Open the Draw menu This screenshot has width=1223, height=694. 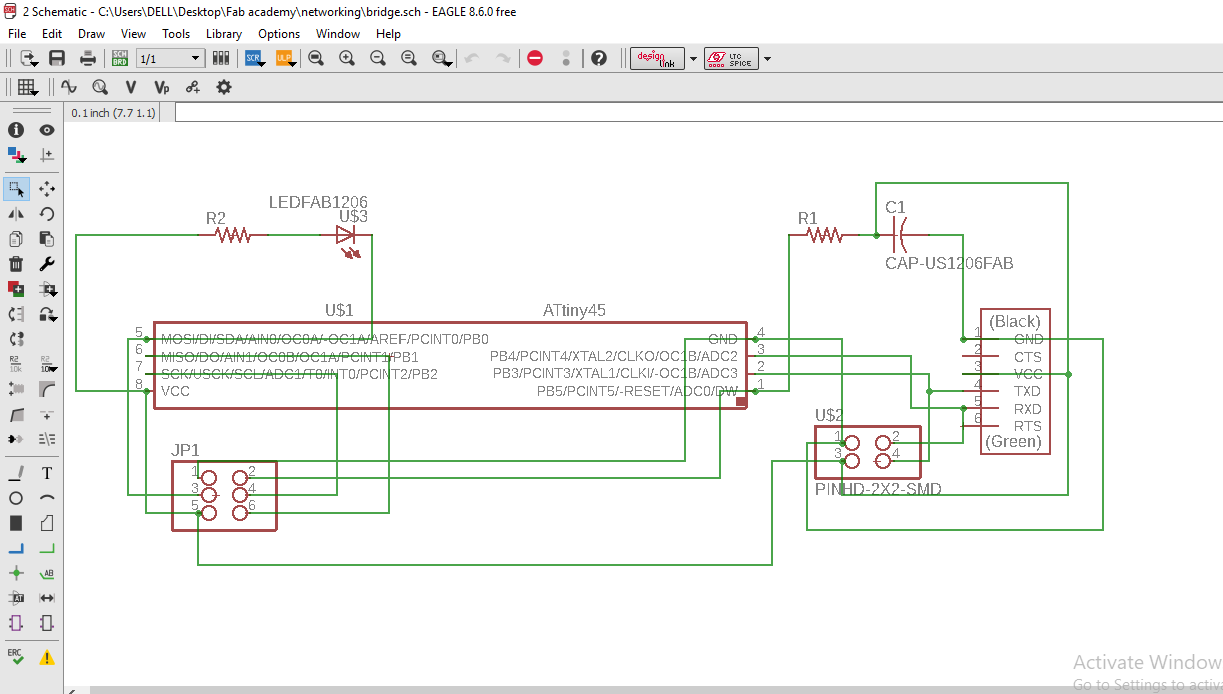click(x=91, y=33)
